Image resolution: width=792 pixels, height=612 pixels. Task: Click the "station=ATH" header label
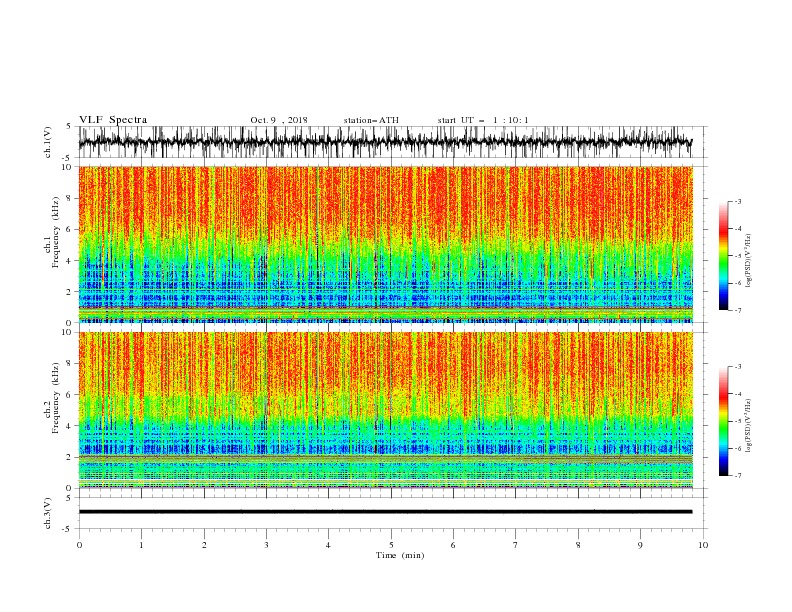tap(371, 120)
